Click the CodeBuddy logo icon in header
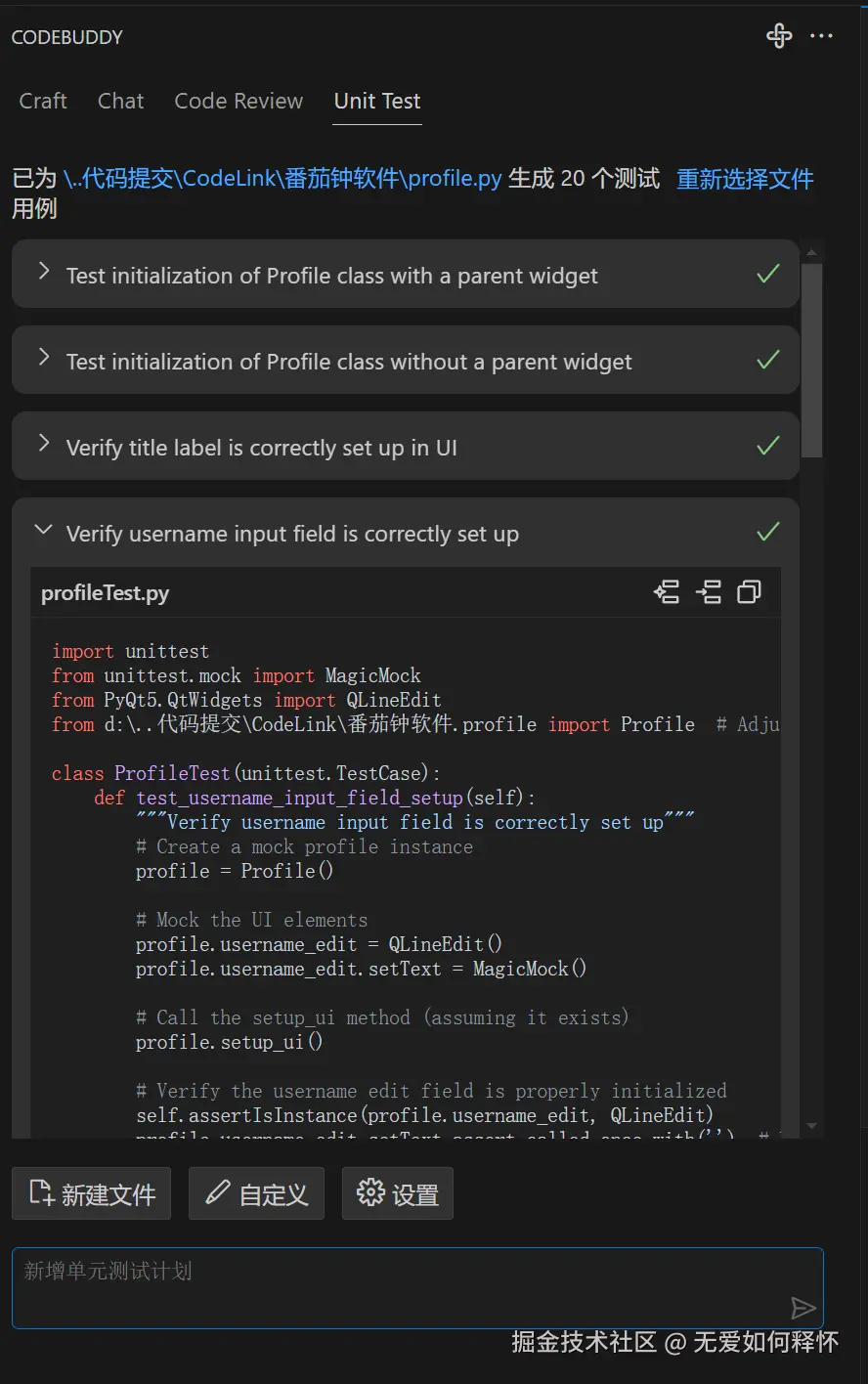 coord(779,36)
